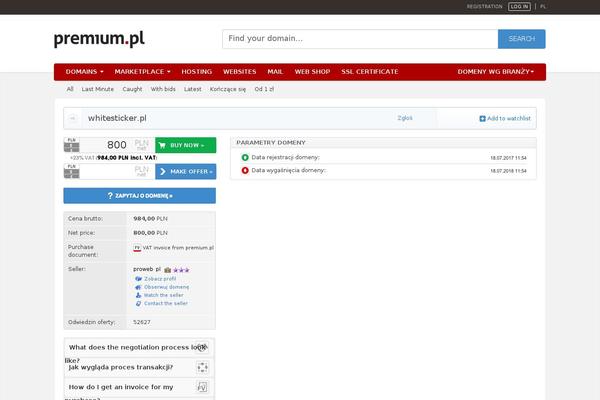Click the icon beside Obserwuj domenę
This screenshot has height=400, width=600.
coord(139,287)
